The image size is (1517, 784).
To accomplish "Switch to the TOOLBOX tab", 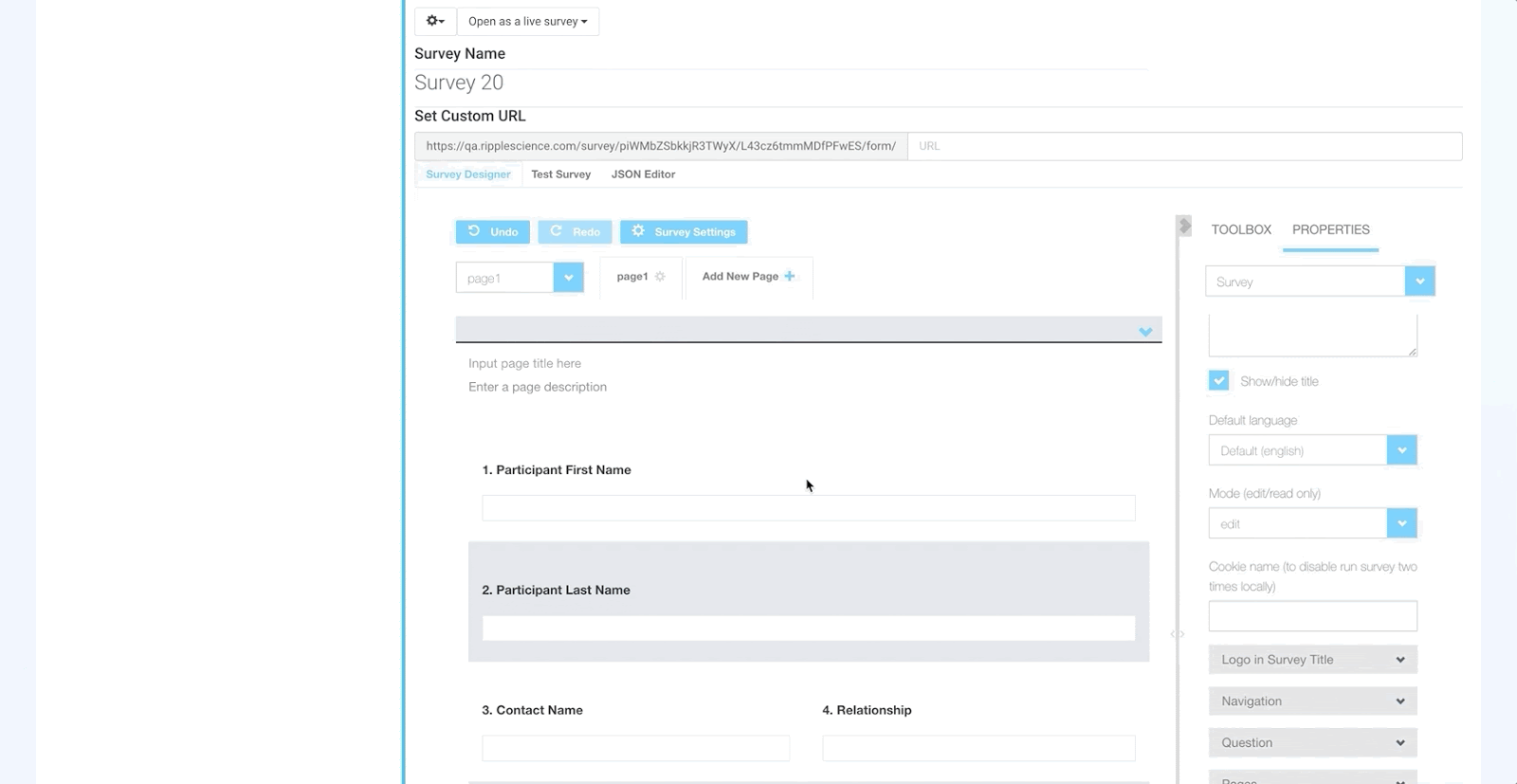I will tap(1241, 229).
